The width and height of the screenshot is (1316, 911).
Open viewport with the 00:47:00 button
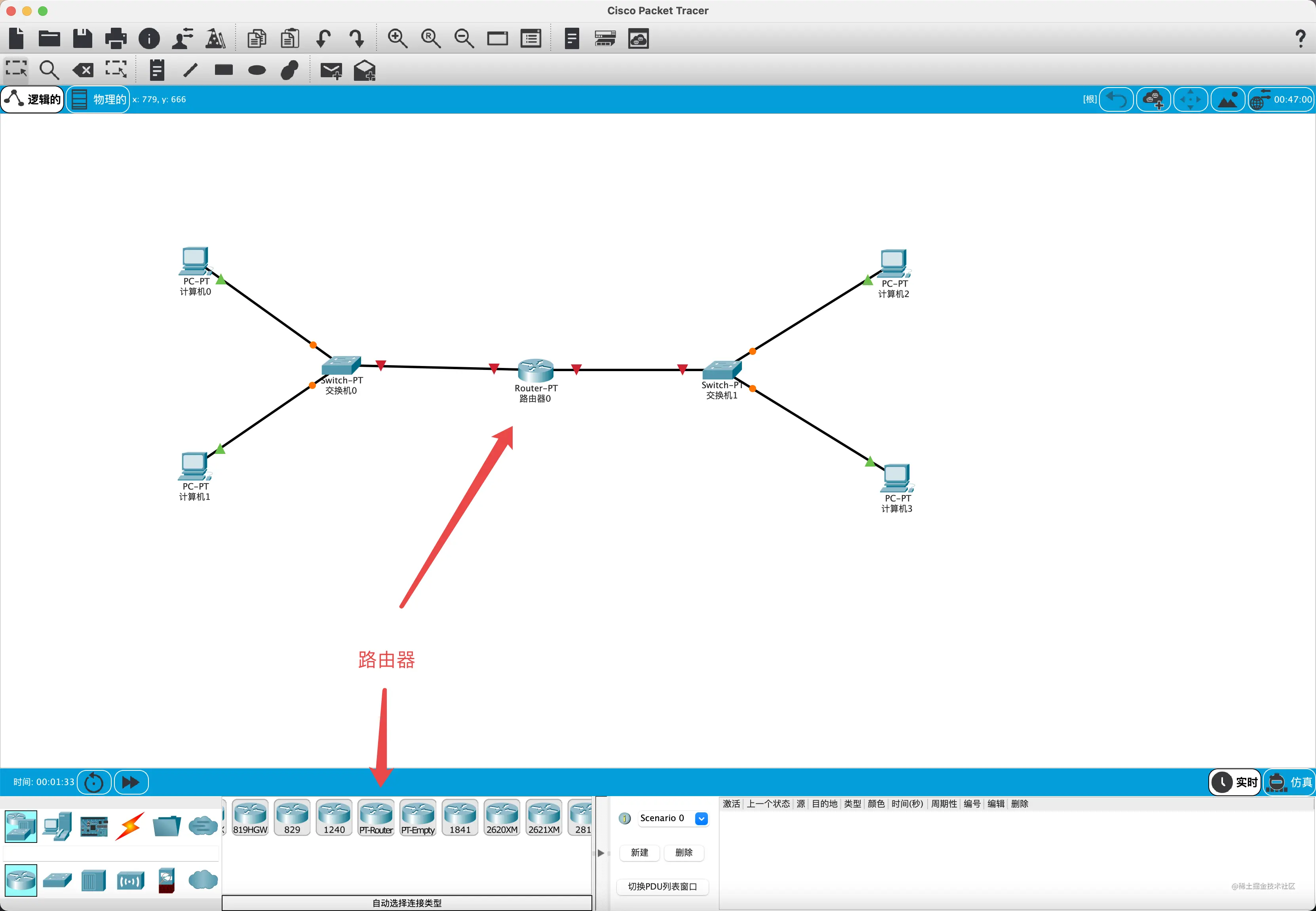click(1281, 99)
